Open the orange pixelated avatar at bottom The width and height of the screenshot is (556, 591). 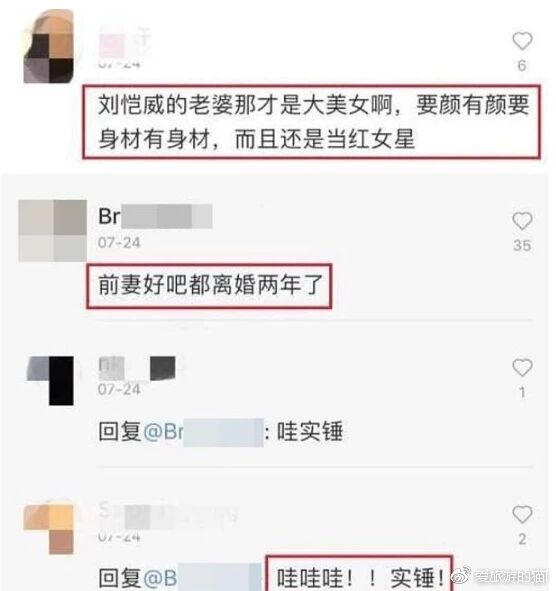click(48, 529)
